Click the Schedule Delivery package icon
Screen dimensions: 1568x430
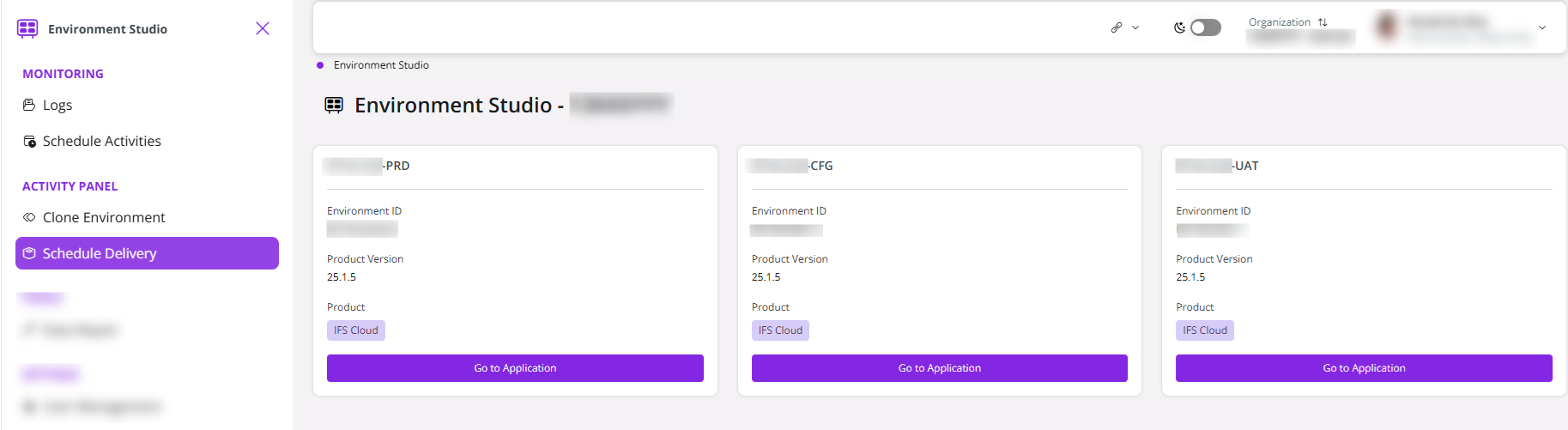point(29,253)
